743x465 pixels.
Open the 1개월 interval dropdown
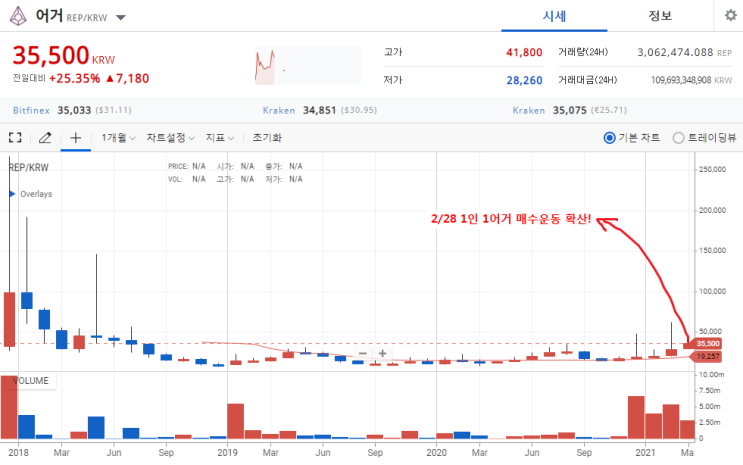pyautogui.click(x=118, y=138)
